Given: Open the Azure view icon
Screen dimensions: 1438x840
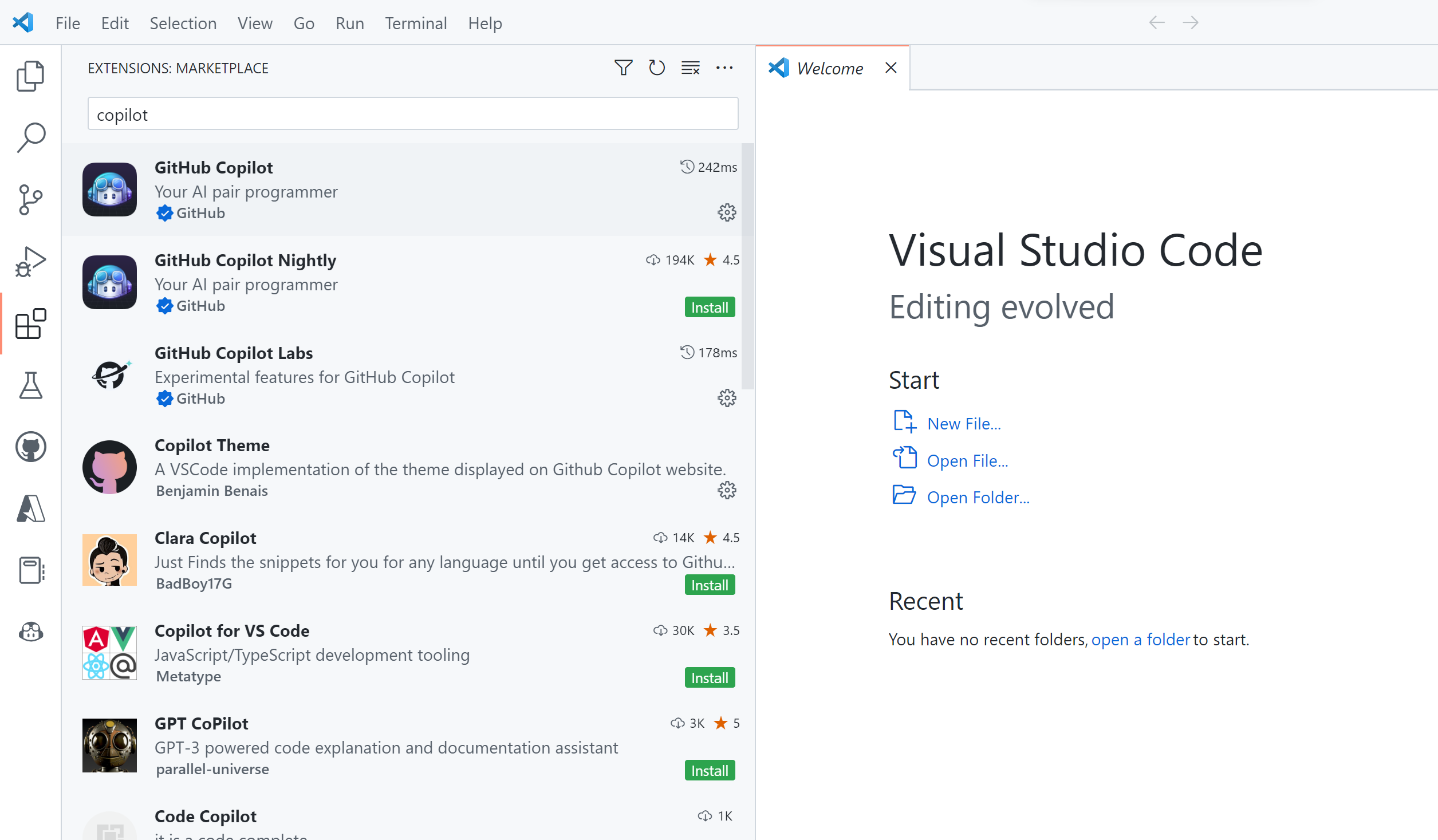Looking at the screenshot, I should pos(30,508).
